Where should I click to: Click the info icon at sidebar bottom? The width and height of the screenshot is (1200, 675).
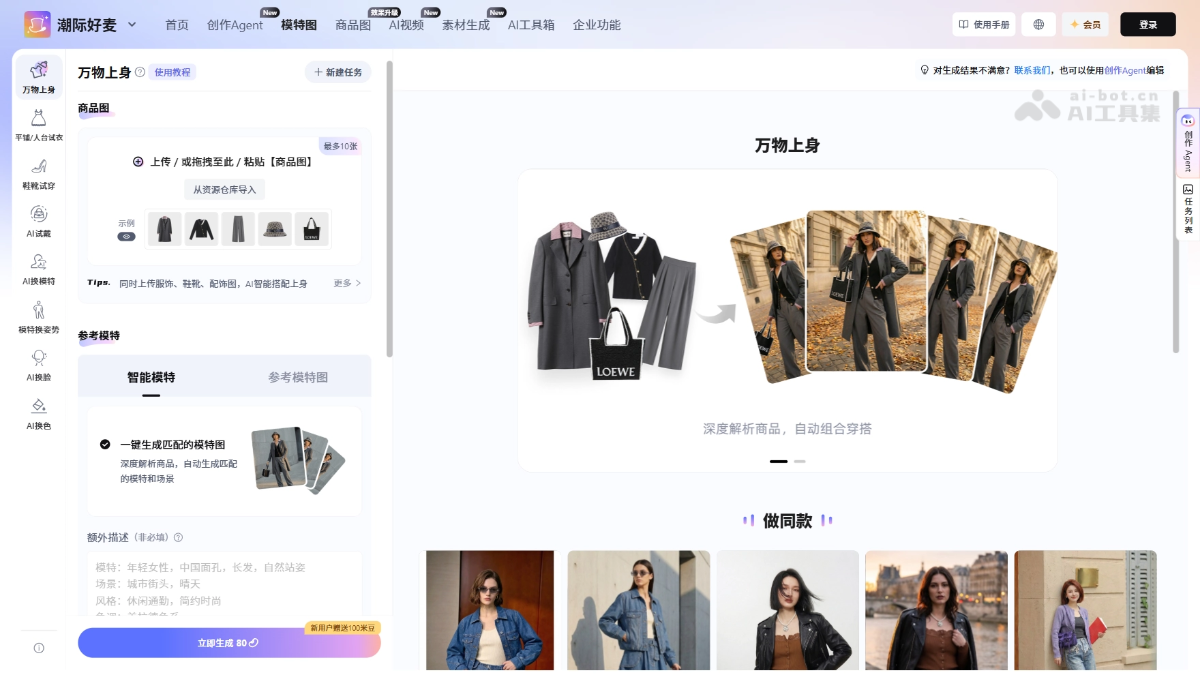(x=39, y=648)
